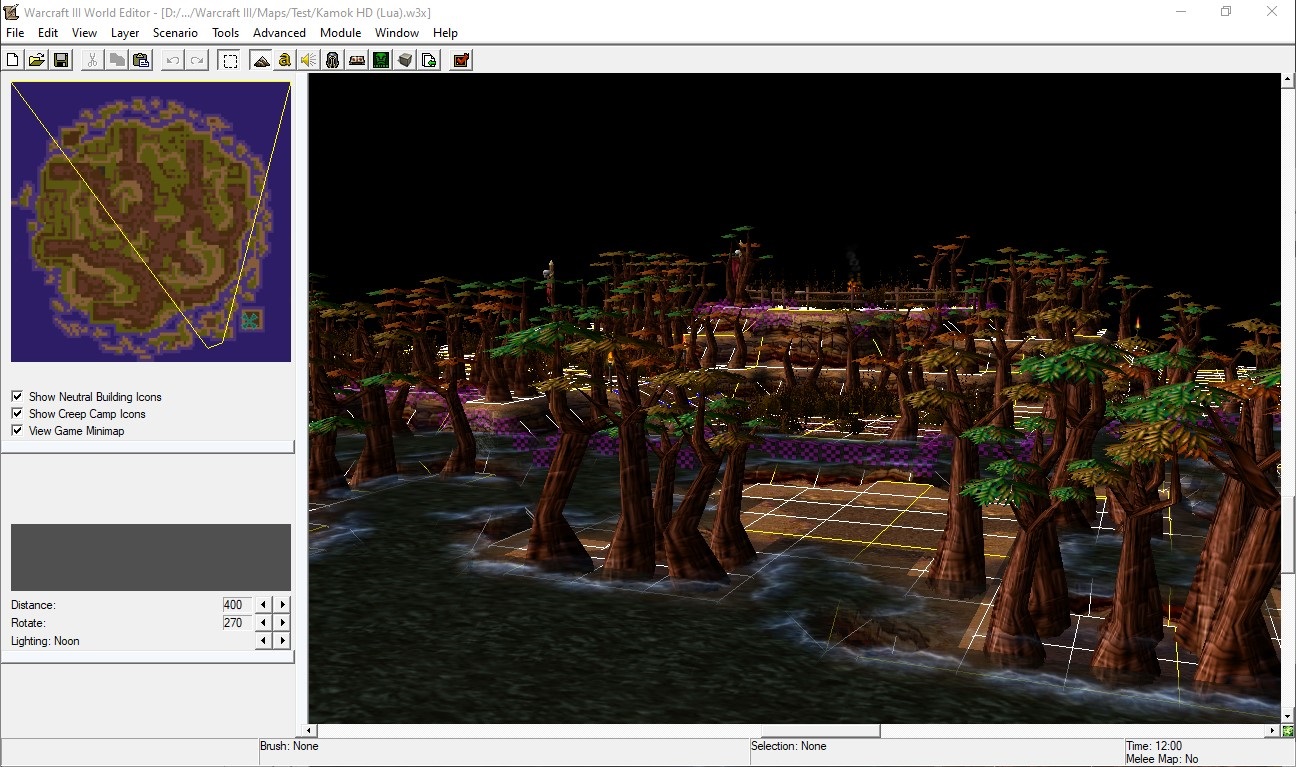
Task: Click the viewport scrollbar down arrow
Action: click(1287, 717)
